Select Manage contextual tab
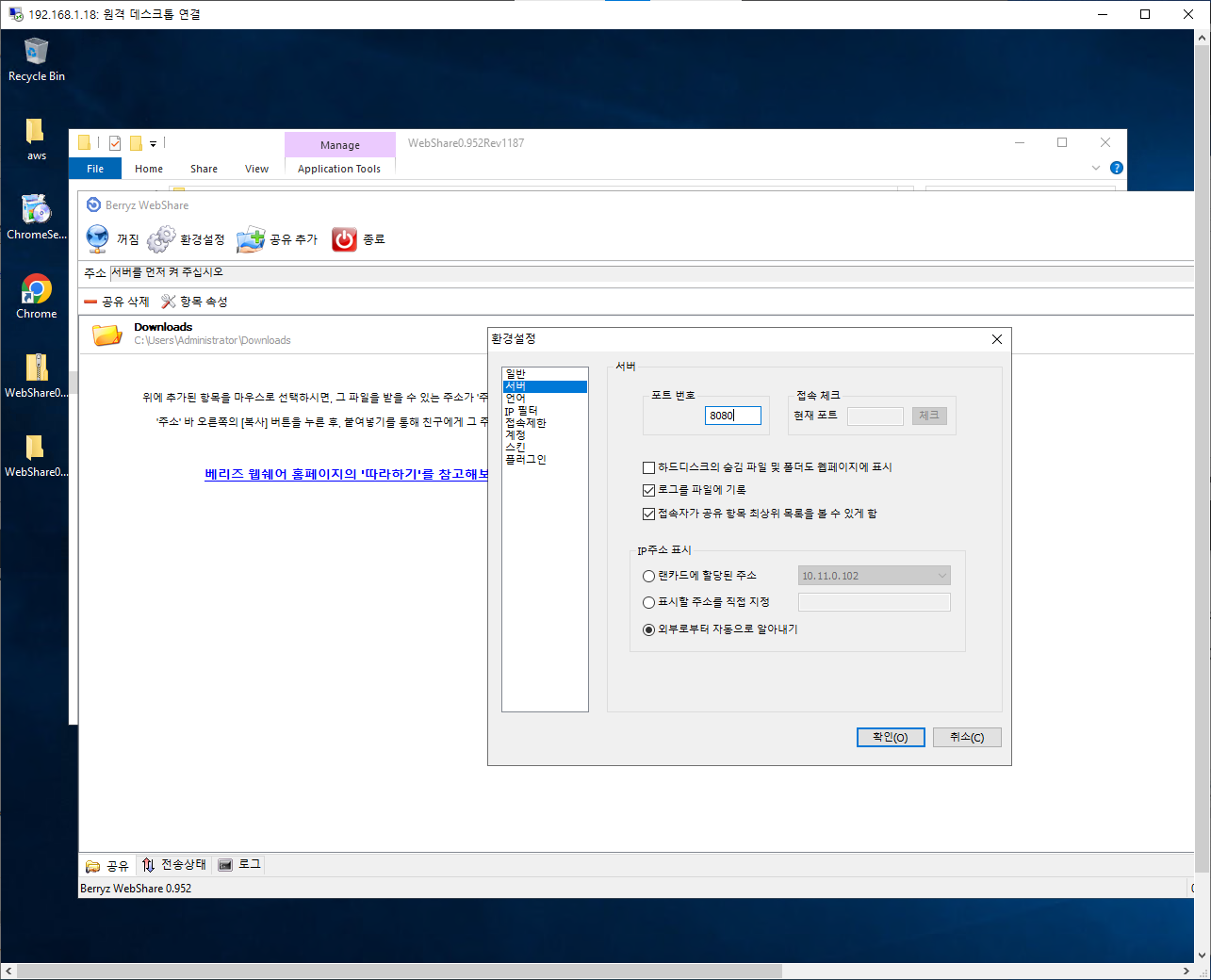This screenshot has width=1211, height=980. (340, 145)
